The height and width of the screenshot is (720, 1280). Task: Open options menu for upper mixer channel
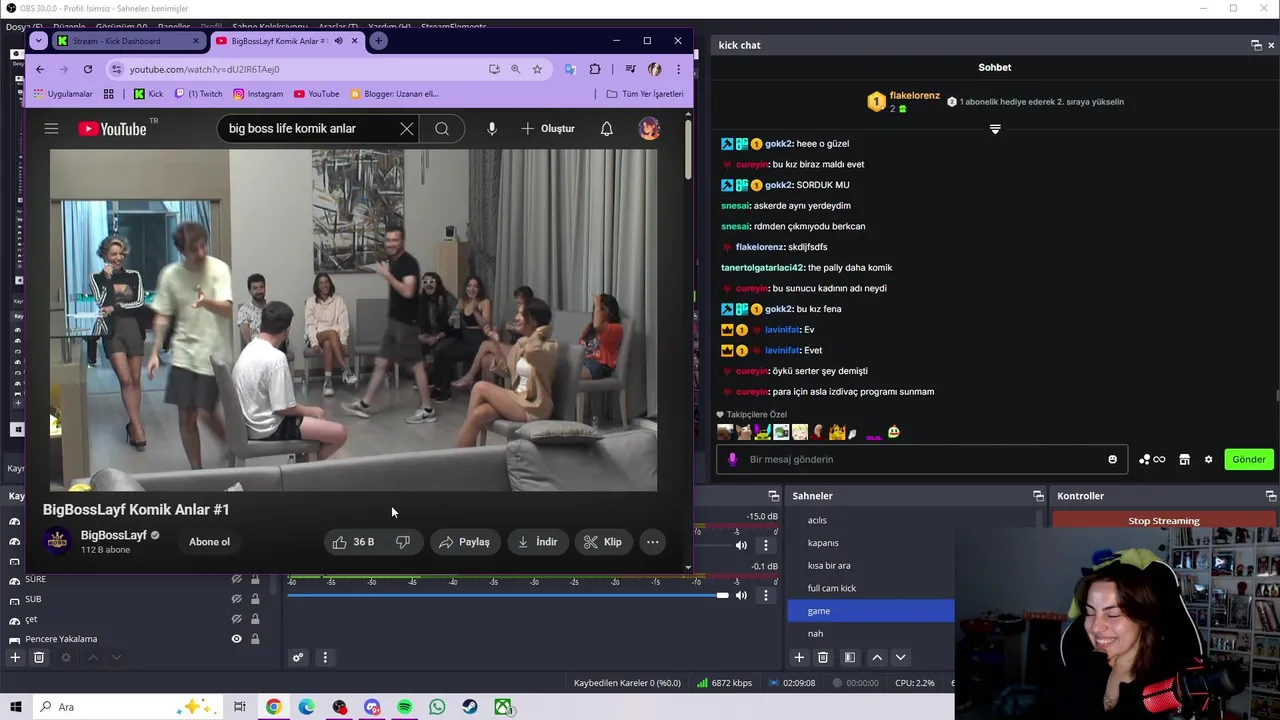tap(766, 545)
